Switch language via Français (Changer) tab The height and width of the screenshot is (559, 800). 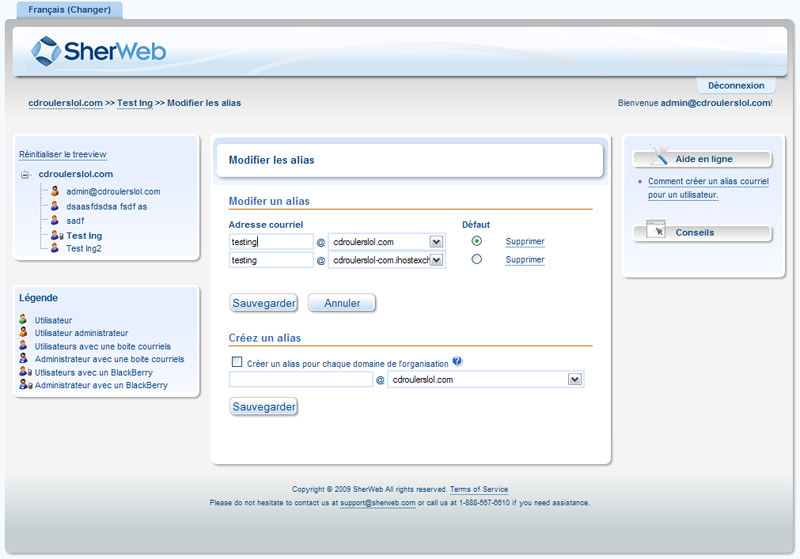[69, 9]
